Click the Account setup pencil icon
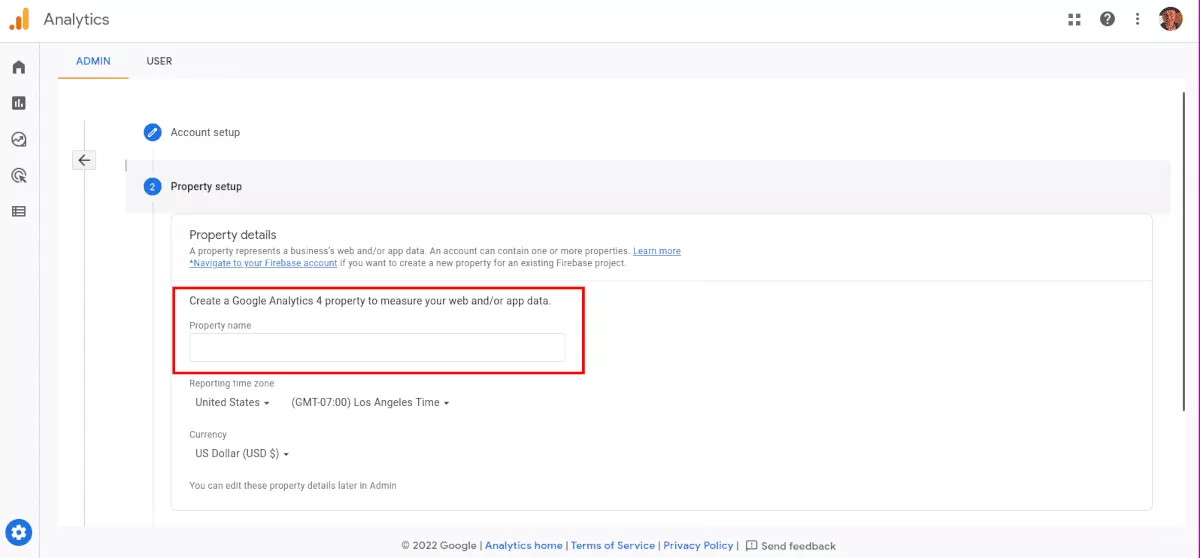The image size is (1200, 558). coord(152,132)
